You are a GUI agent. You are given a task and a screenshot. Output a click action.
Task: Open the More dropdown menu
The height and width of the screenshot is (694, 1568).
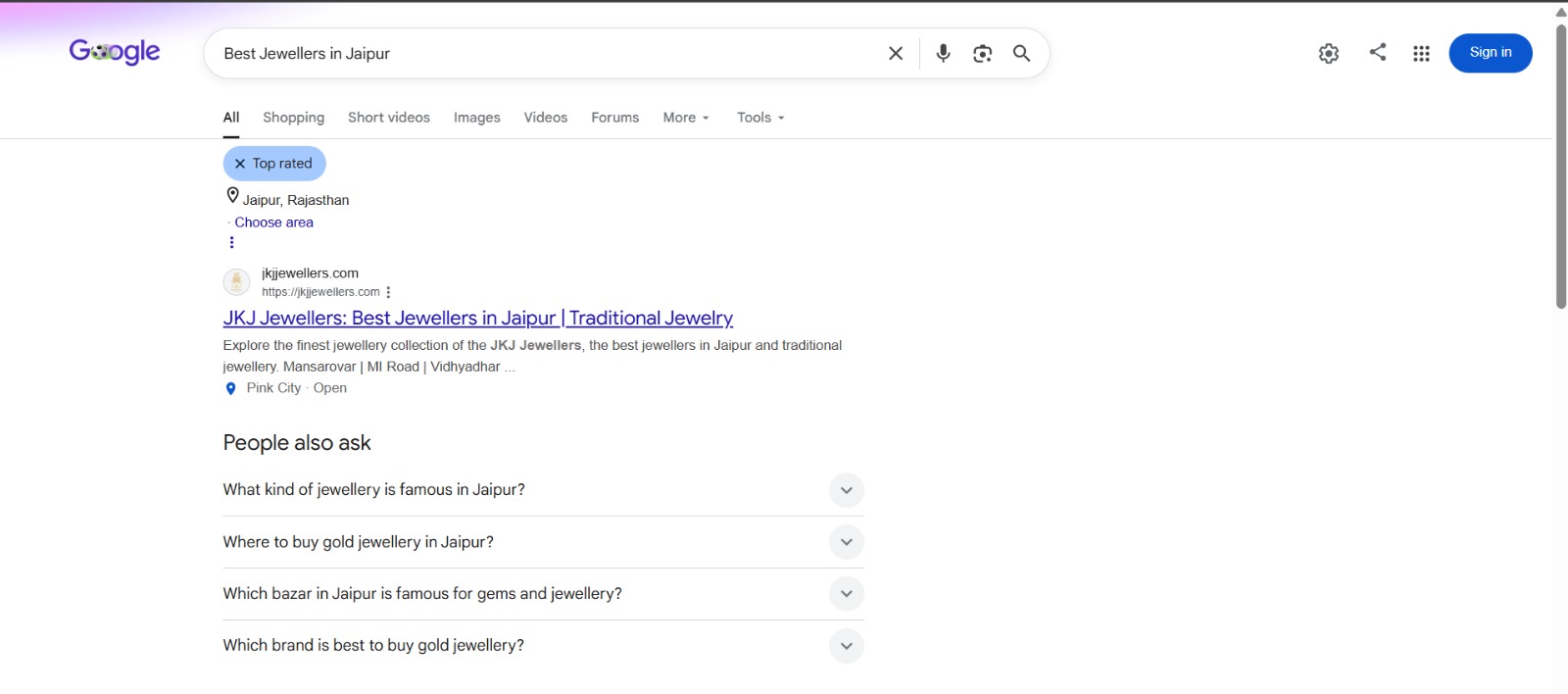686,118
